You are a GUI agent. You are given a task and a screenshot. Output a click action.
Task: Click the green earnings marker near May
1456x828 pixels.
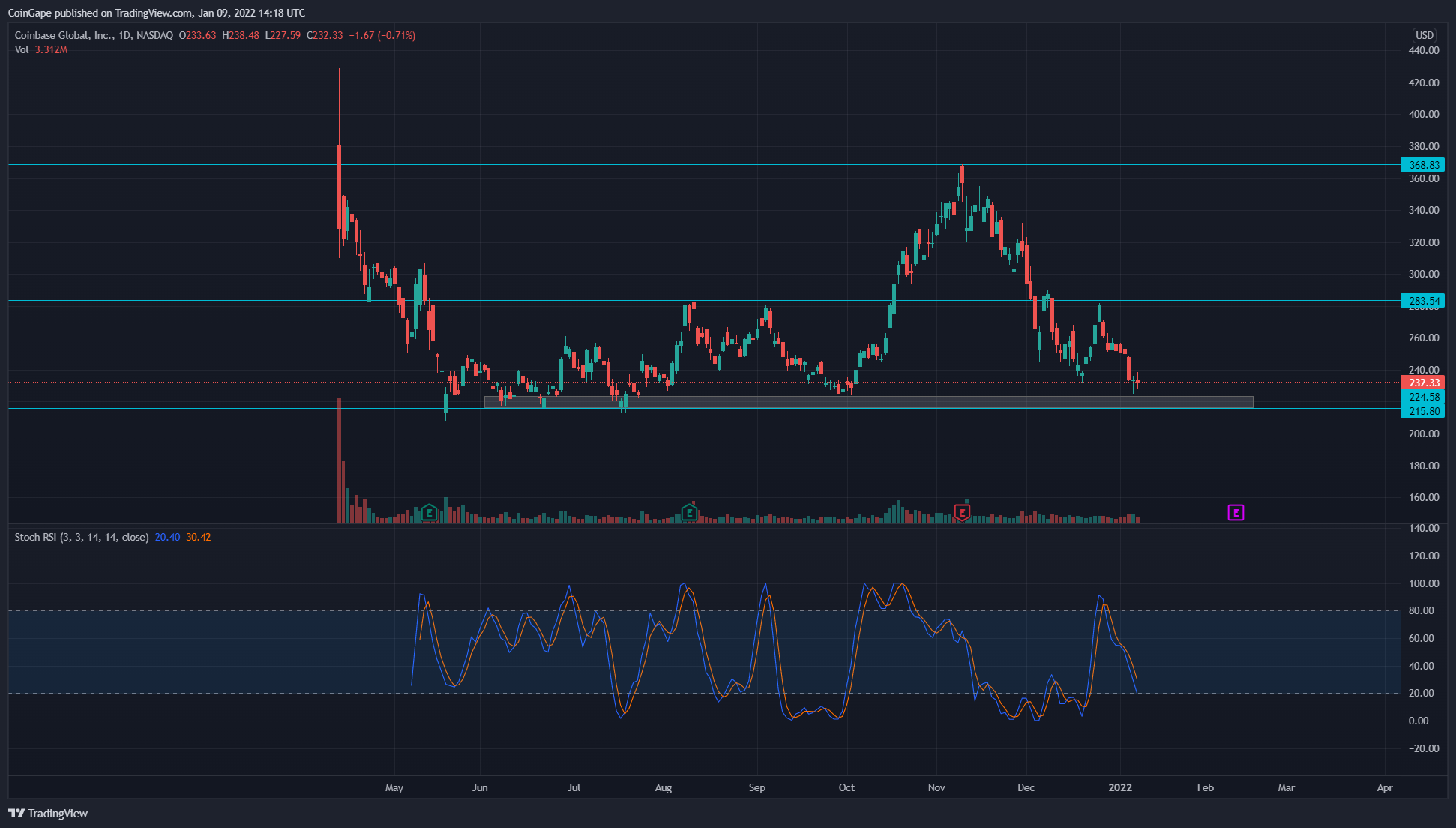(x=429, y=513)
